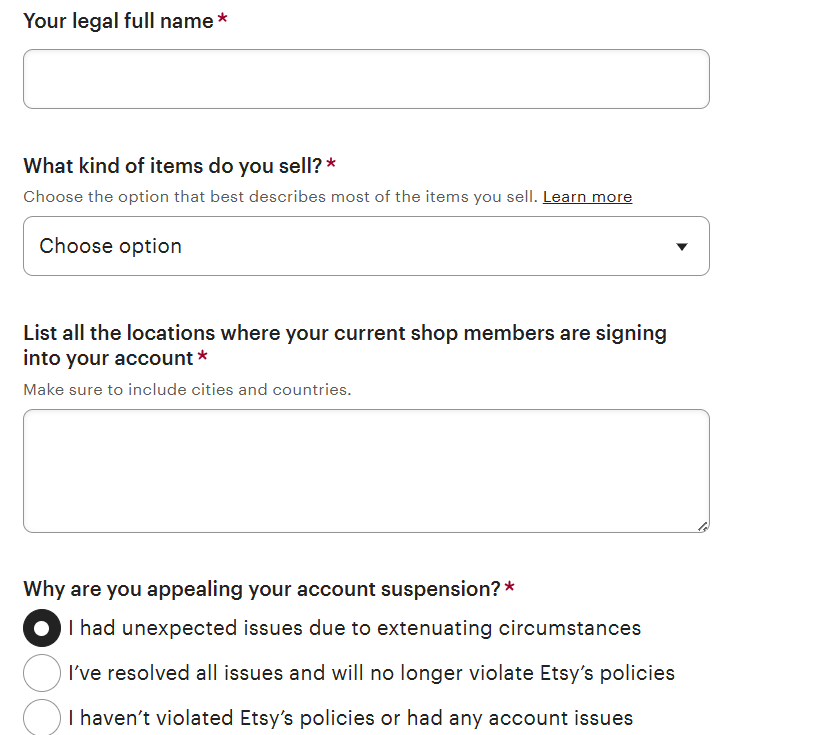Click the "Make sure to include cities" hint text
The width and height of the screenshot is (824, 735).
point(187,390)
